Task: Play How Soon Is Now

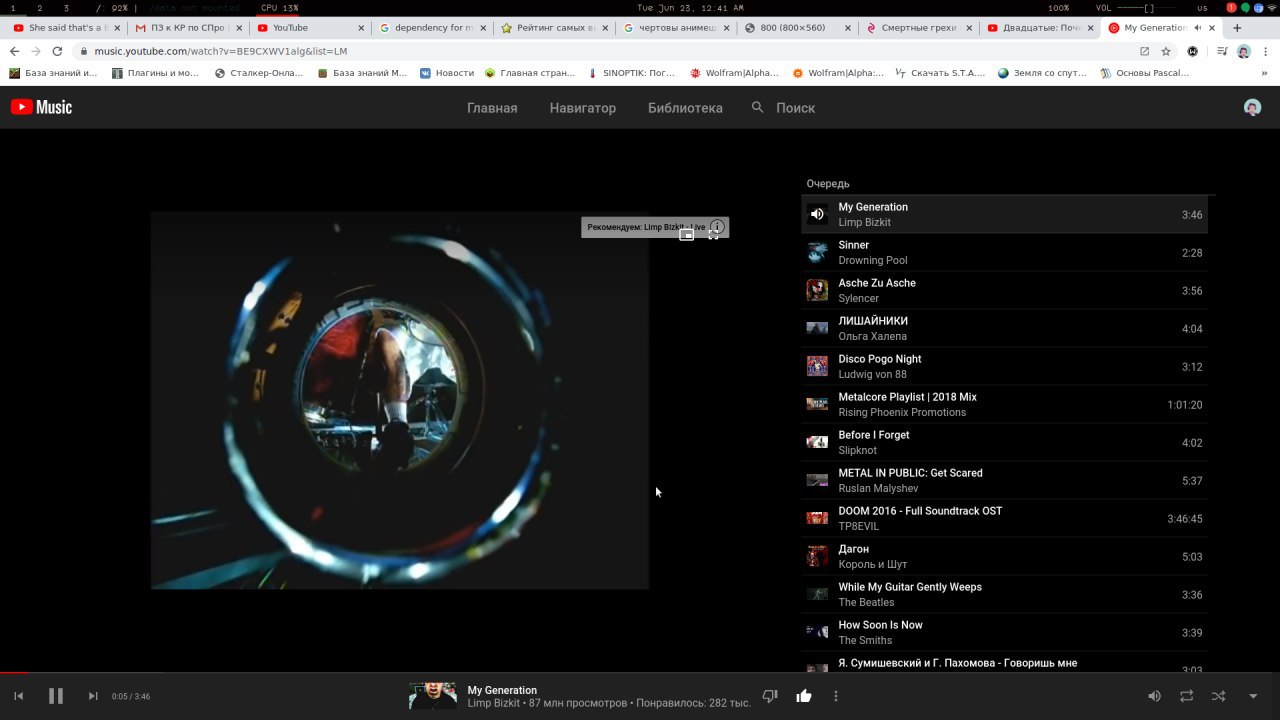Action: pos(1004,632)
